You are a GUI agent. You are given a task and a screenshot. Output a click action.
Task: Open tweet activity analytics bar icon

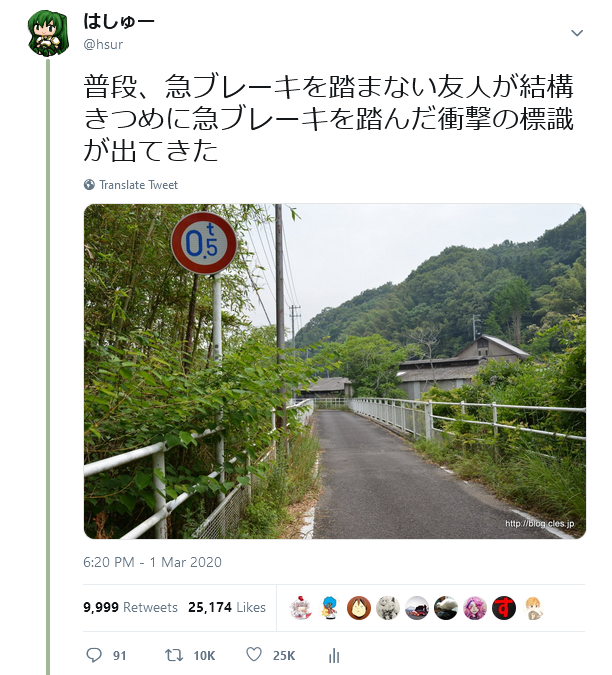334,656
